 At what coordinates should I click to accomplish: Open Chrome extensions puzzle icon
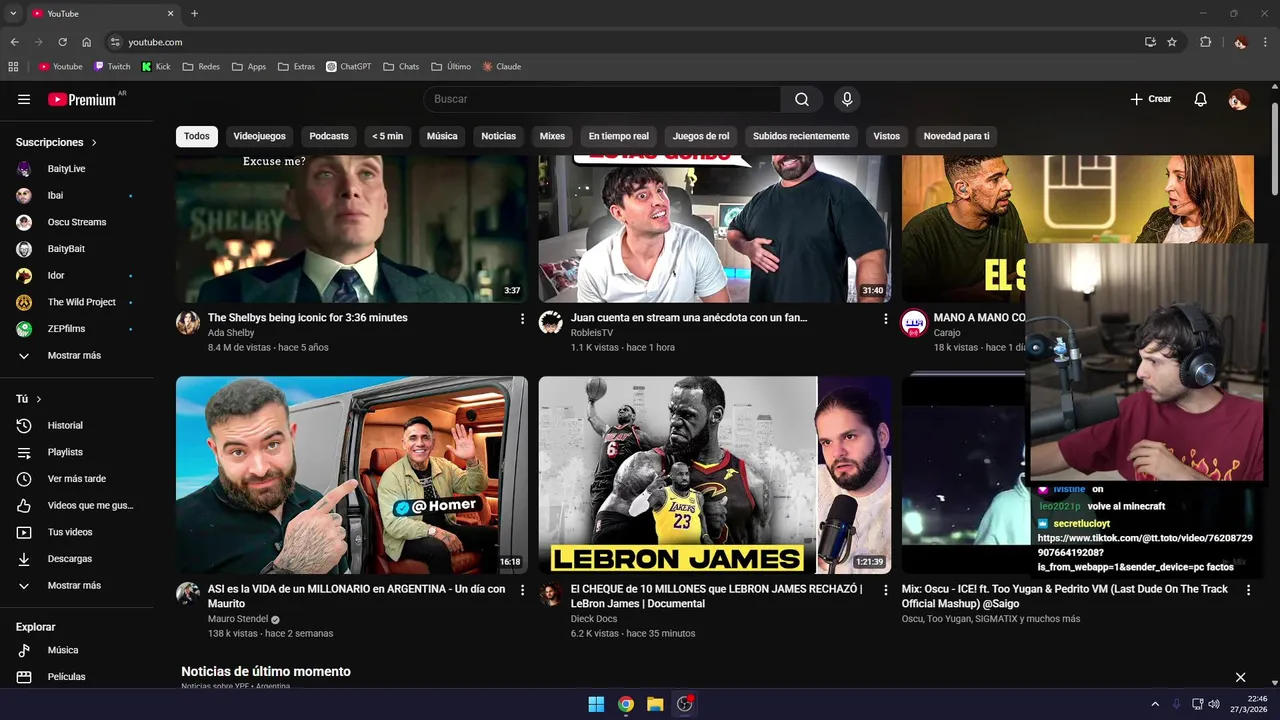tap(1205, 42)
